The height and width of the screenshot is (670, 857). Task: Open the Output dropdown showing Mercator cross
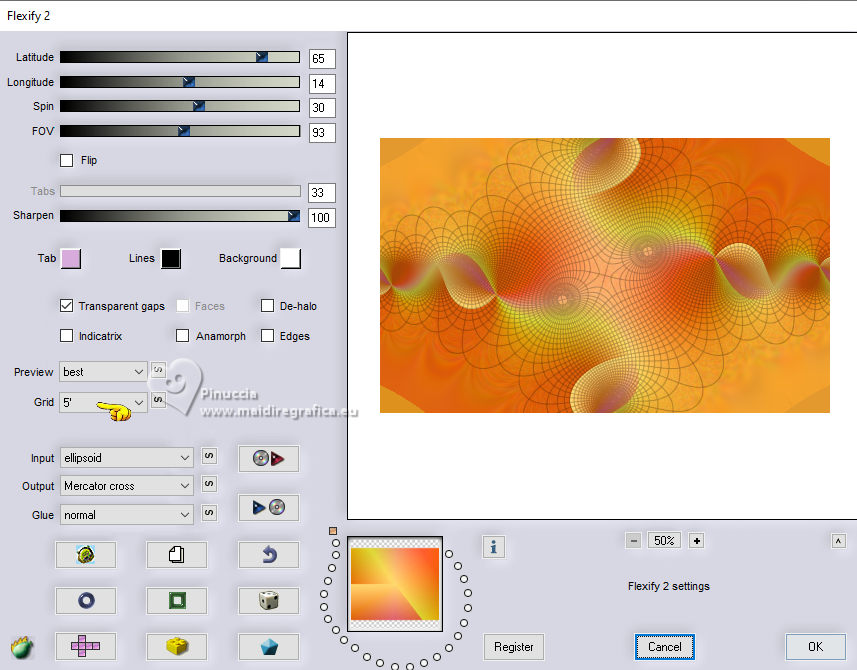(126, 485)
